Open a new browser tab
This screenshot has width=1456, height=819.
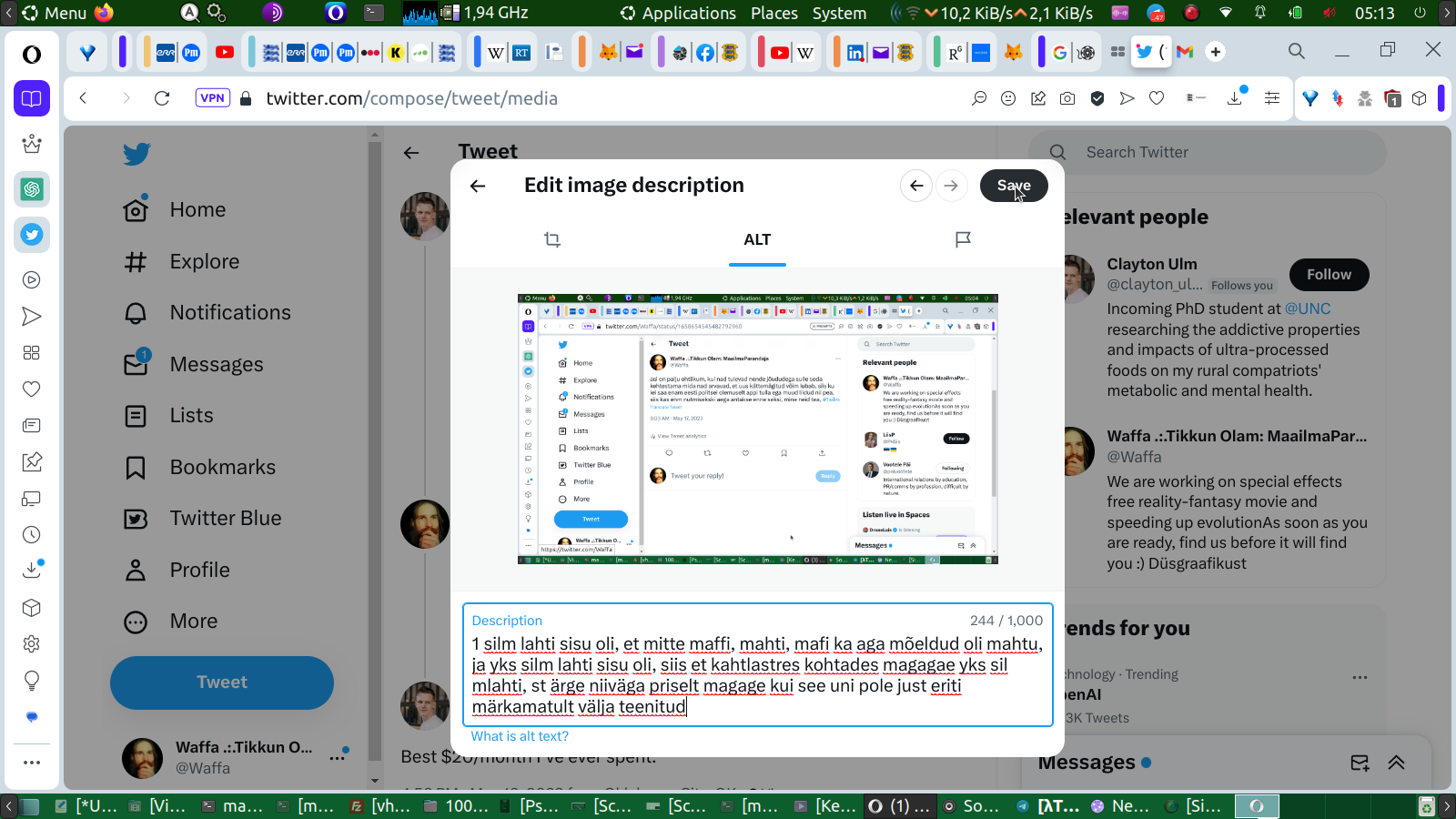(x=1216, y=52)
